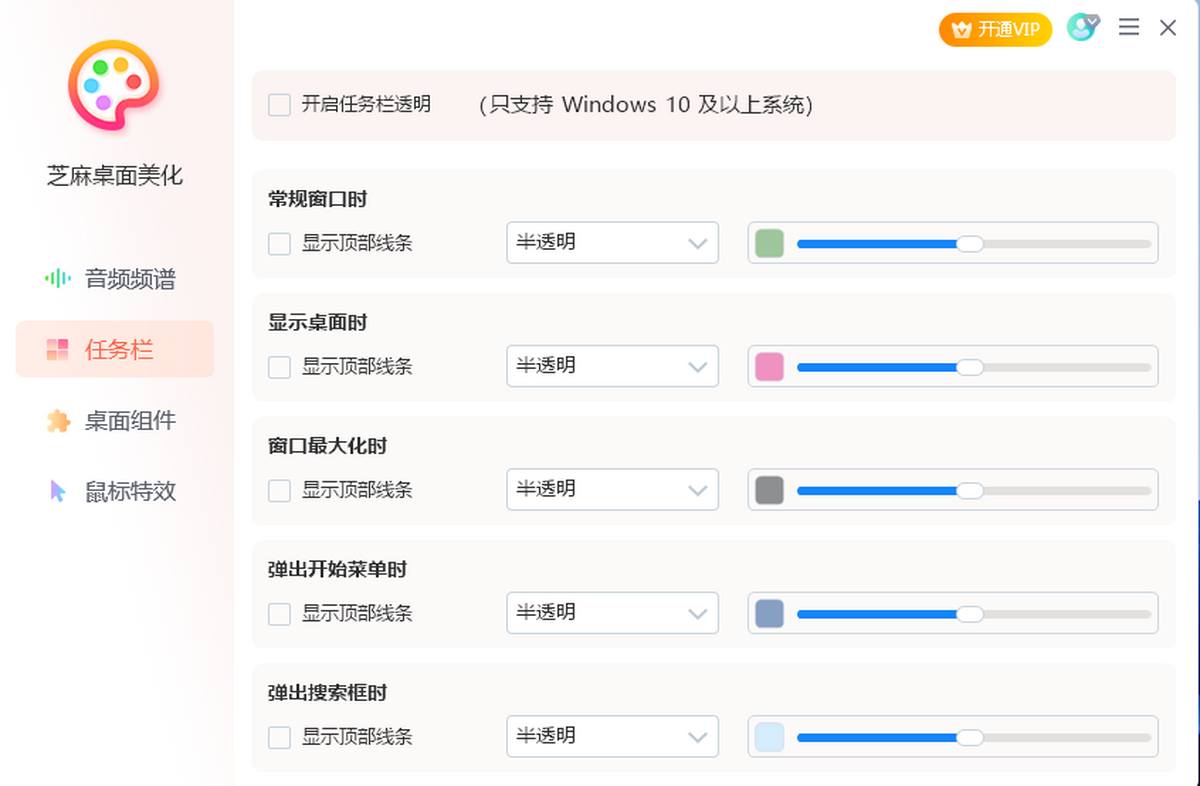The image size is (1200, 786).
Task: Switch to the 桌面组件 section
Action: 129,421
